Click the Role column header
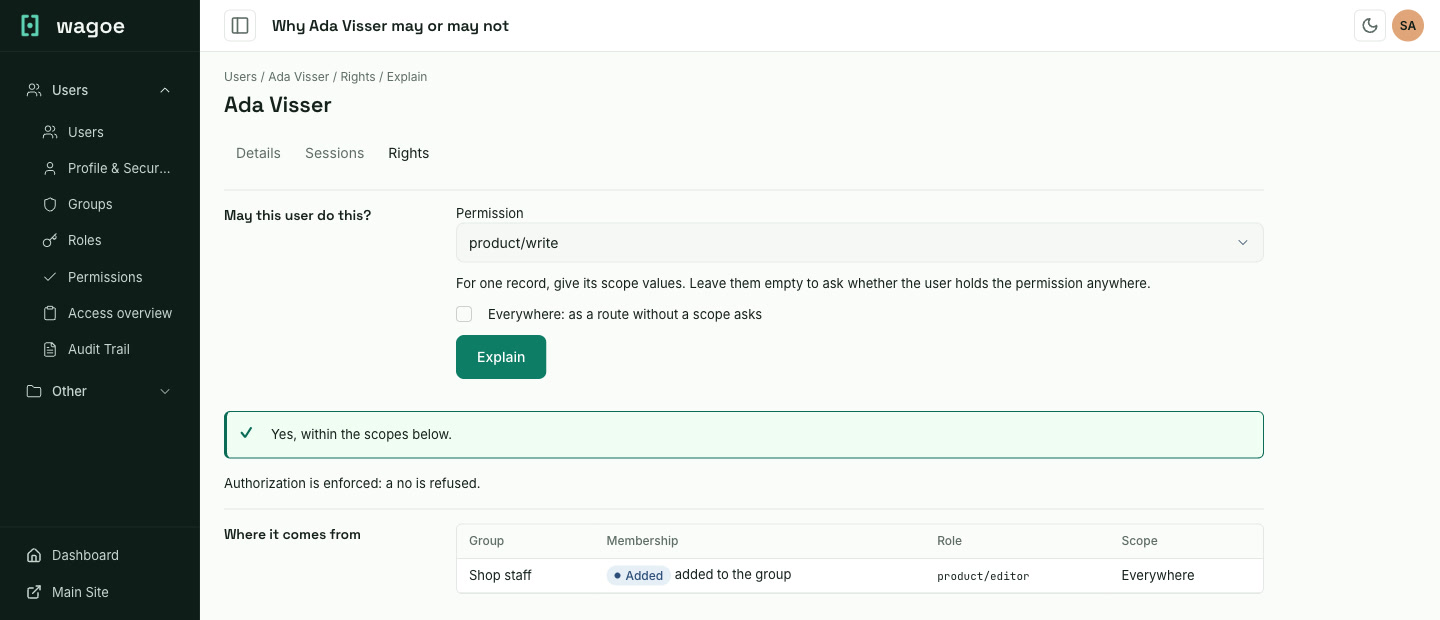This screenshot has width=1440, height=620. [x=949, y=541]
